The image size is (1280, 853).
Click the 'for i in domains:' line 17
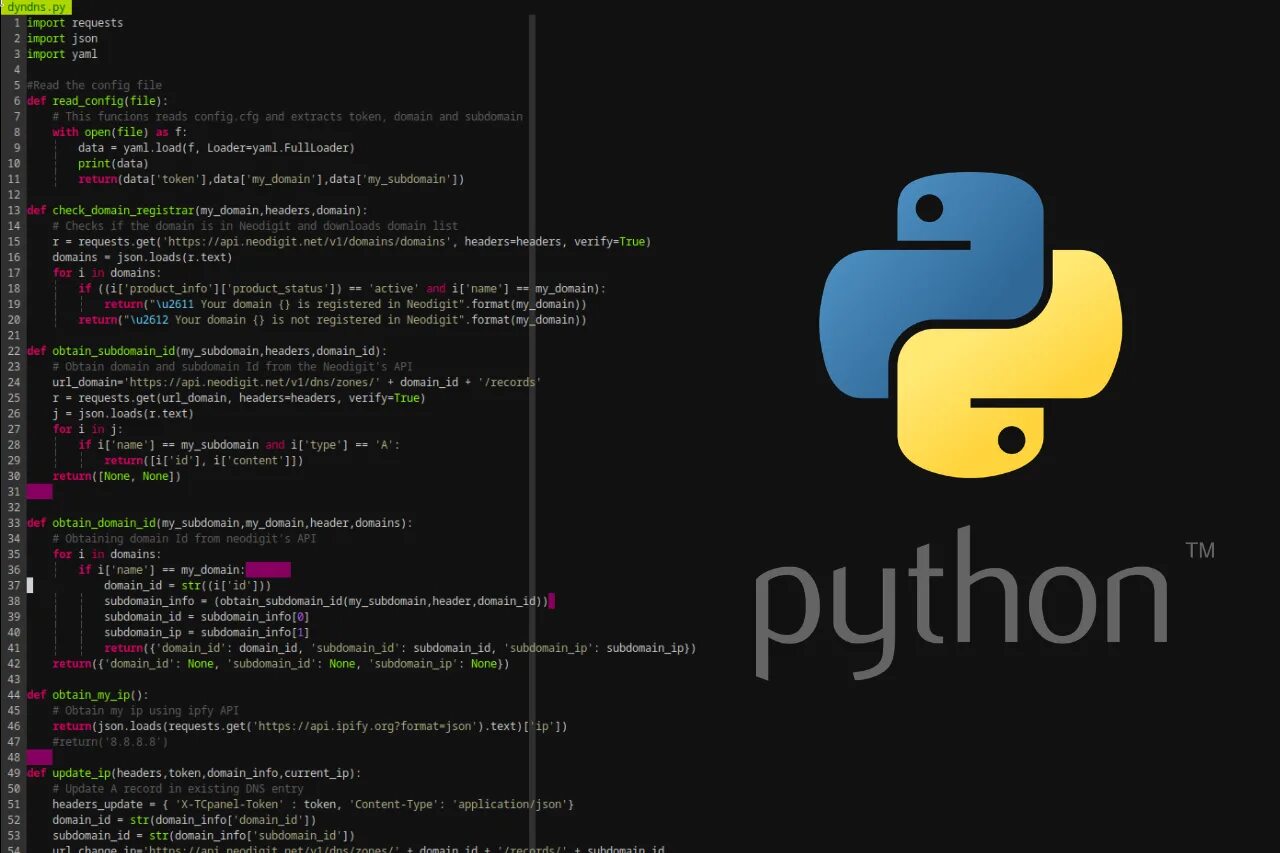click(x=107, y=273)
